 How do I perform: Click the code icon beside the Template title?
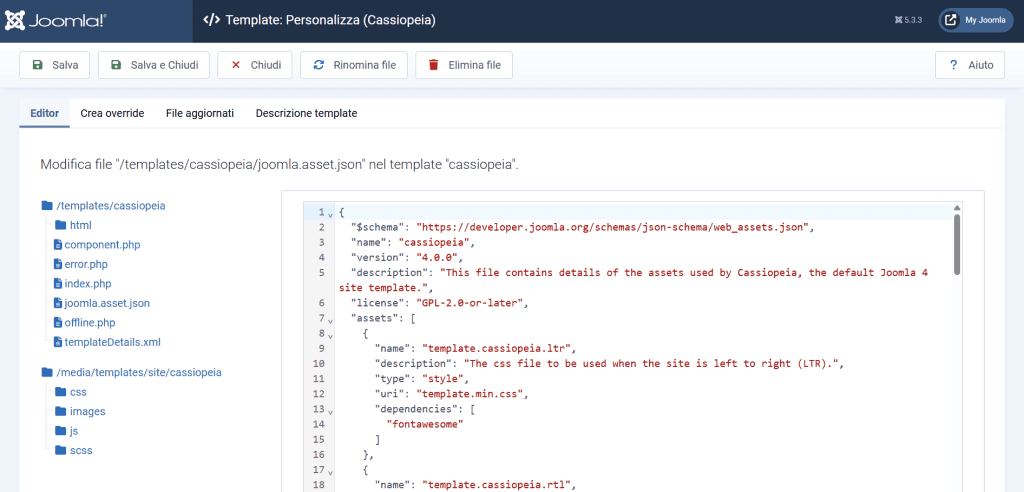[x=211, y=20]
